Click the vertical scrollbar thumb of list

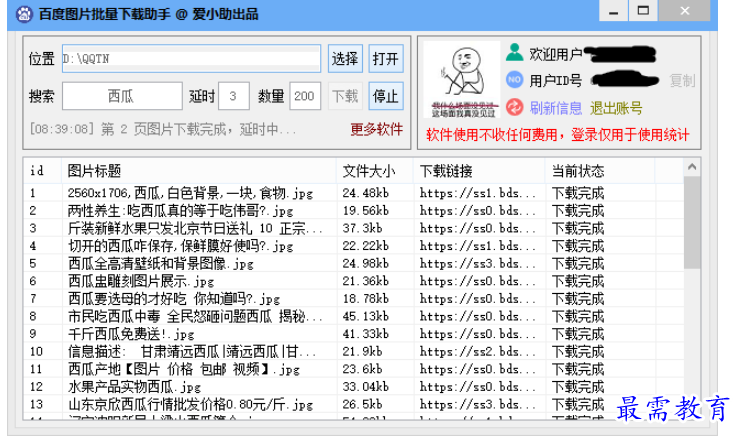click(x=692, y=222)
